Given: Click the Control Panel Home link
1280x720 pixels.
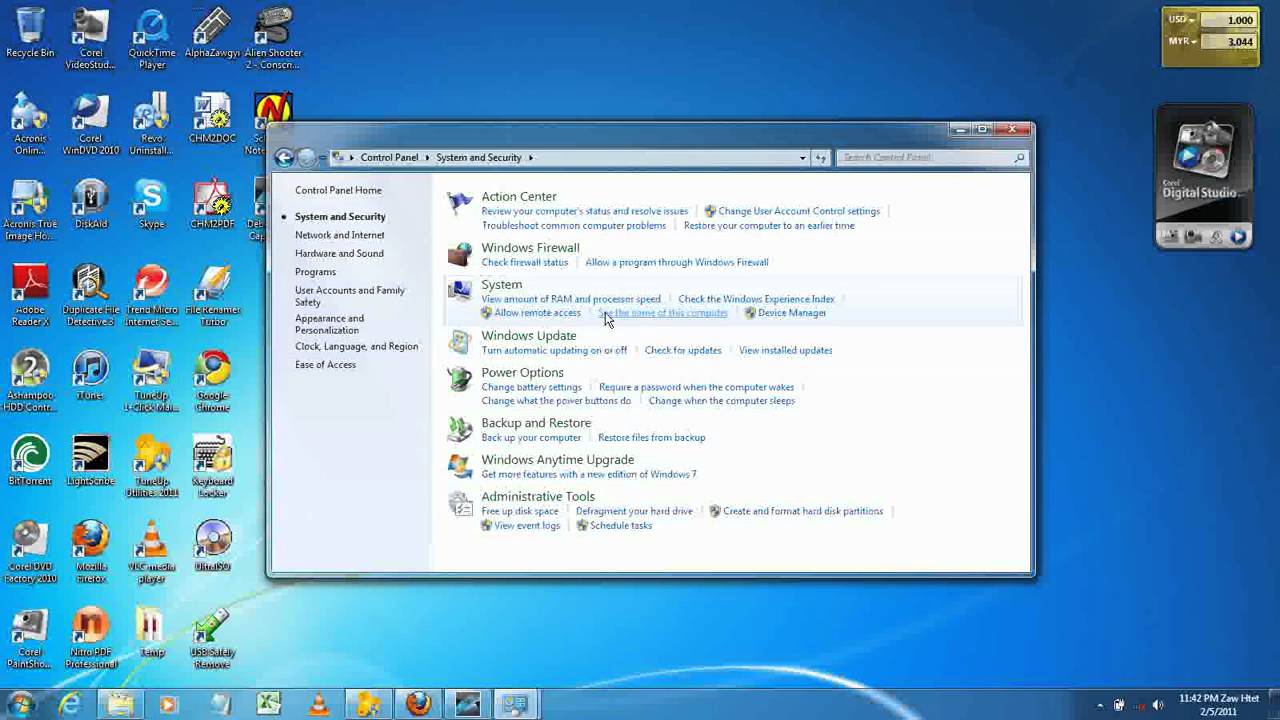Looking at the screenshot, I should (x=338, y=190).
